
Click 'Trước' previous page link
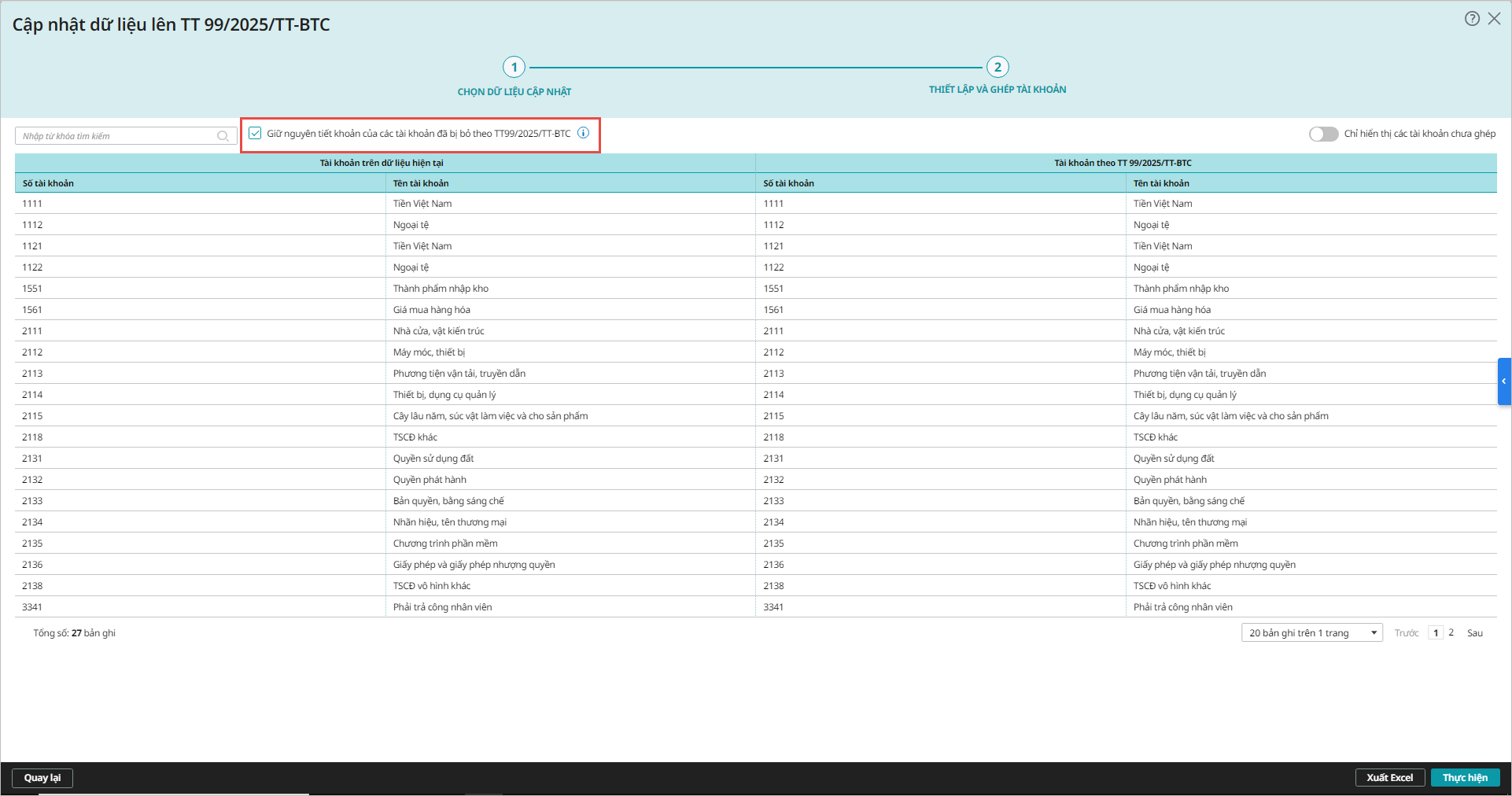tap(1406, 633)
